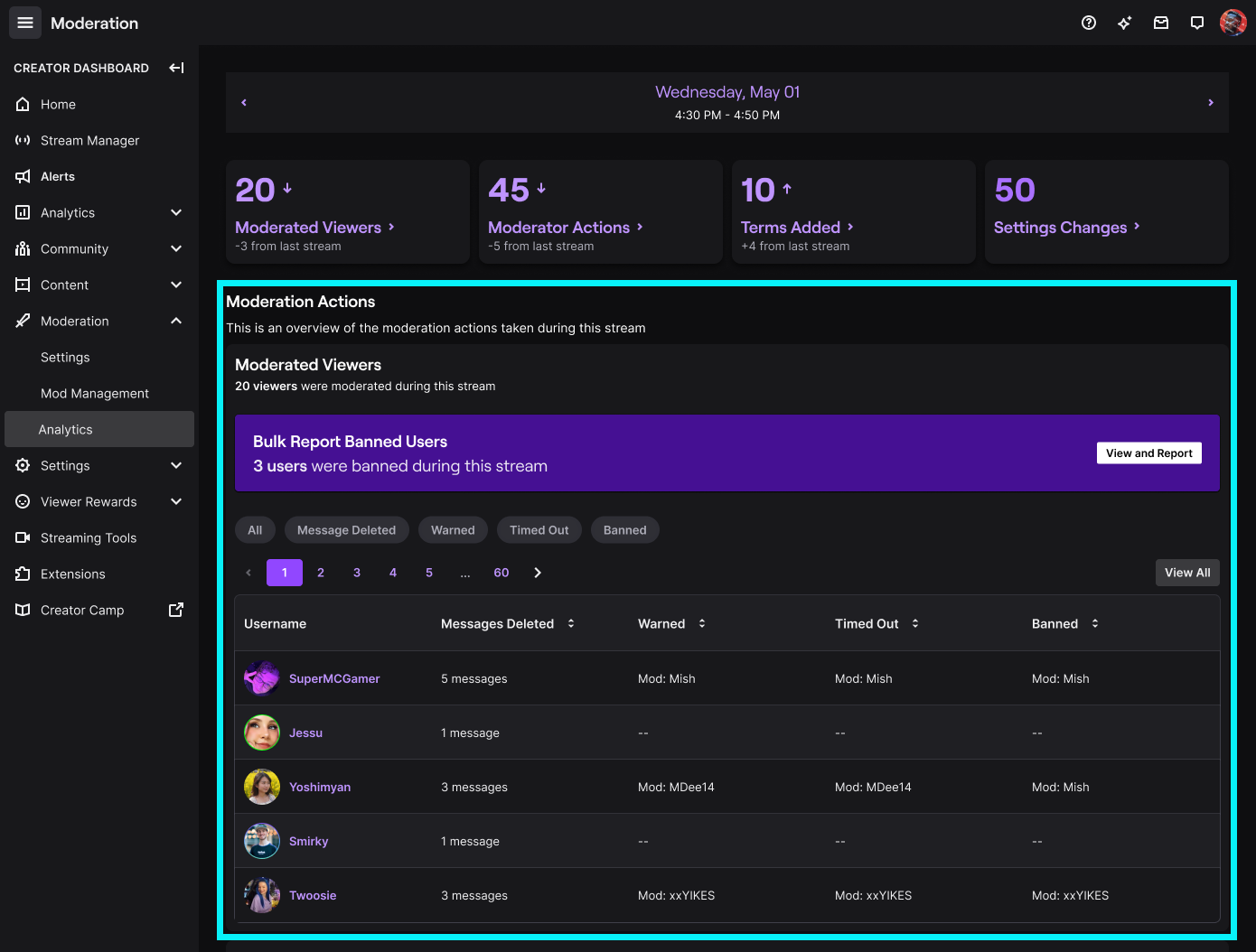
Task: Open the whispers envelope icon
Action: pyautogui.click(x=1161, y=23)
